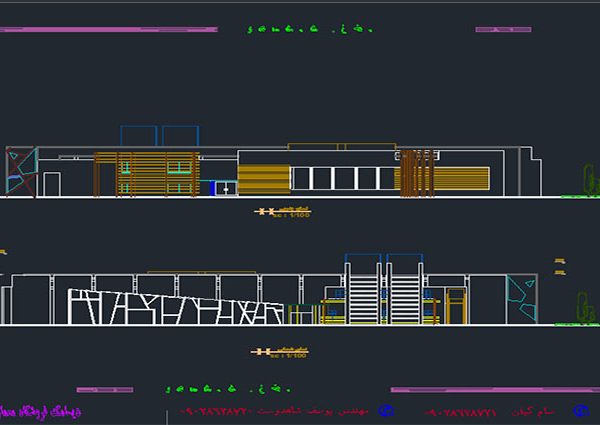Viewport: 600px width, 425px height.
Task: Select the brown vertical slats on upper elevation
Action: point(411,171)
